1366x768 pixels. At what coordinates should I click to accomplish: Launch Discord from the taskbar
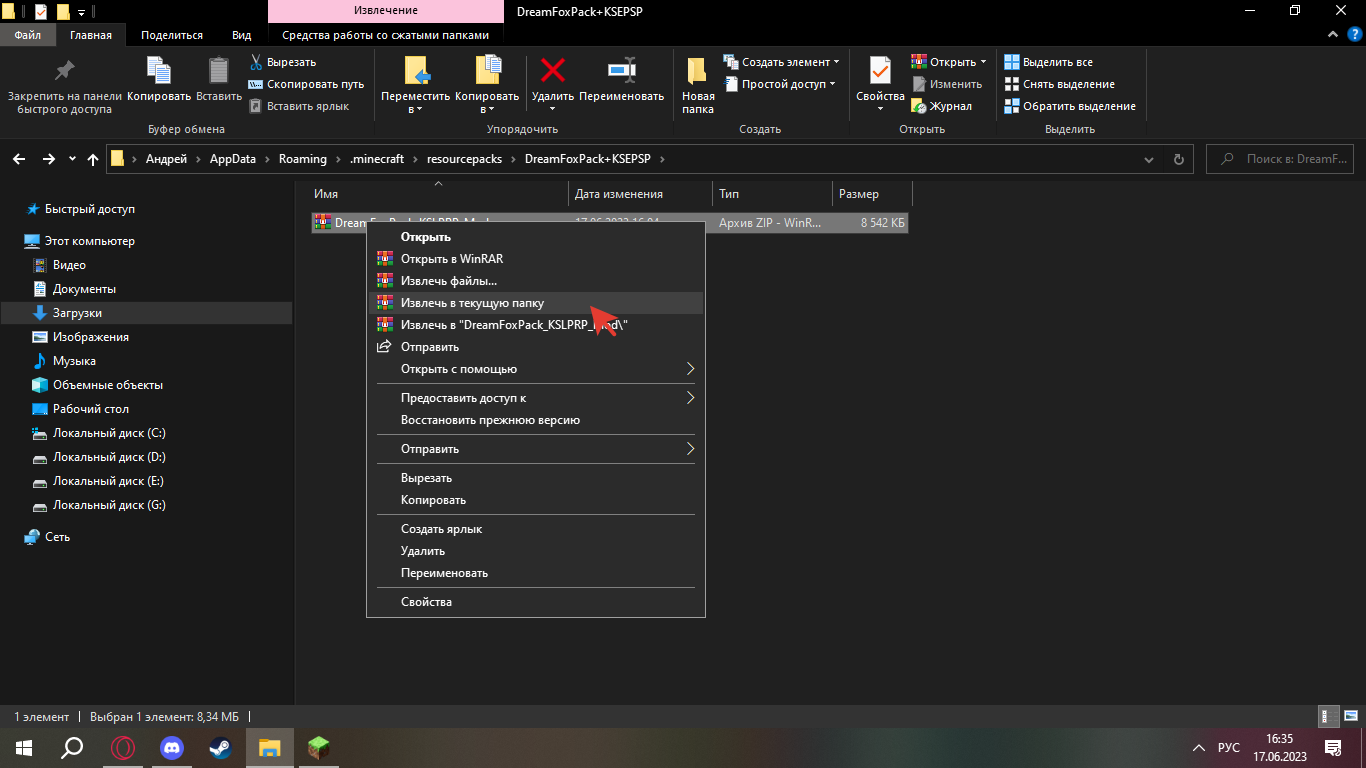(172, 747)
